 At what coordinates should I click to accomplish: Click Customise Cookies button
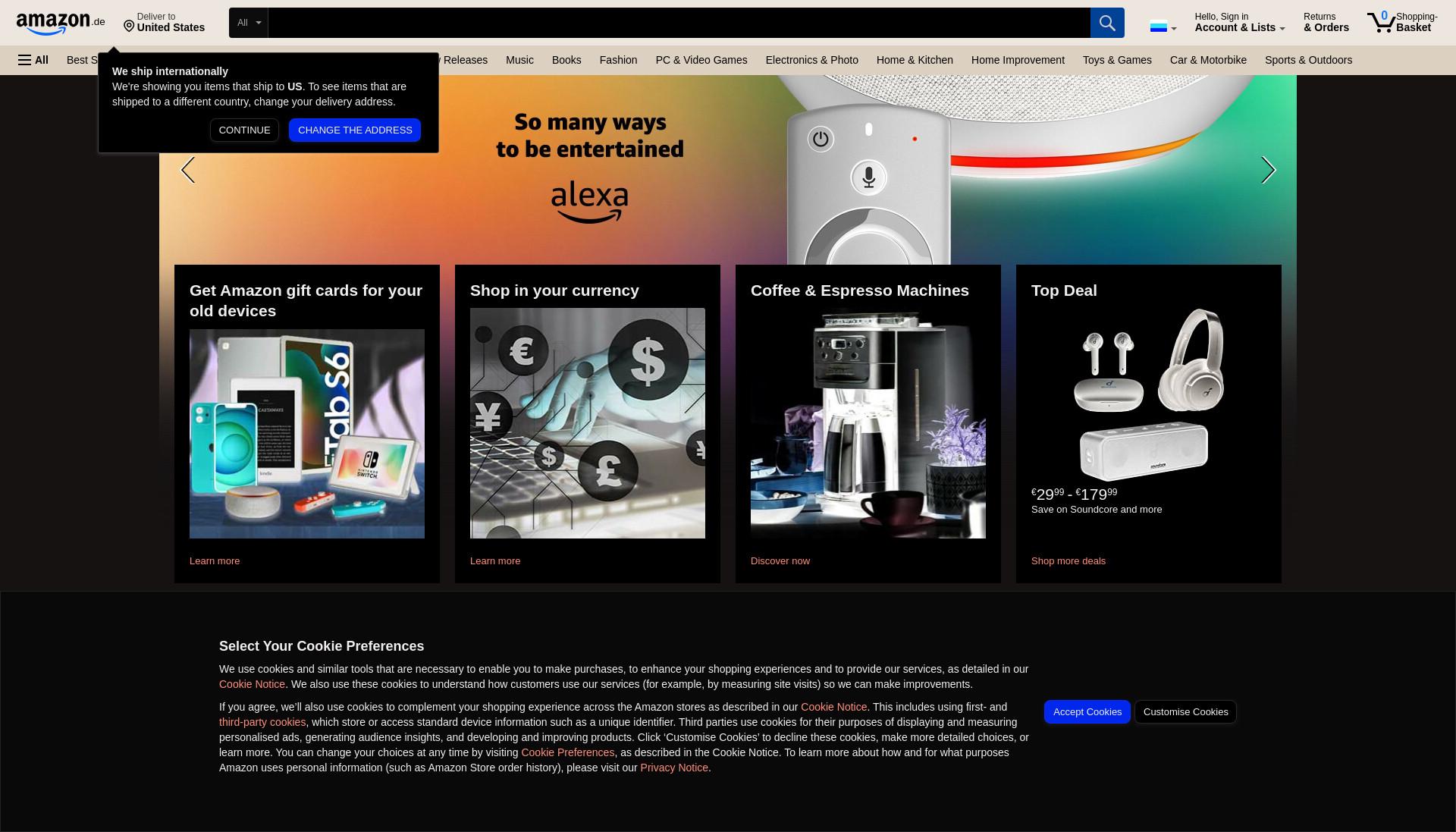1185,711
